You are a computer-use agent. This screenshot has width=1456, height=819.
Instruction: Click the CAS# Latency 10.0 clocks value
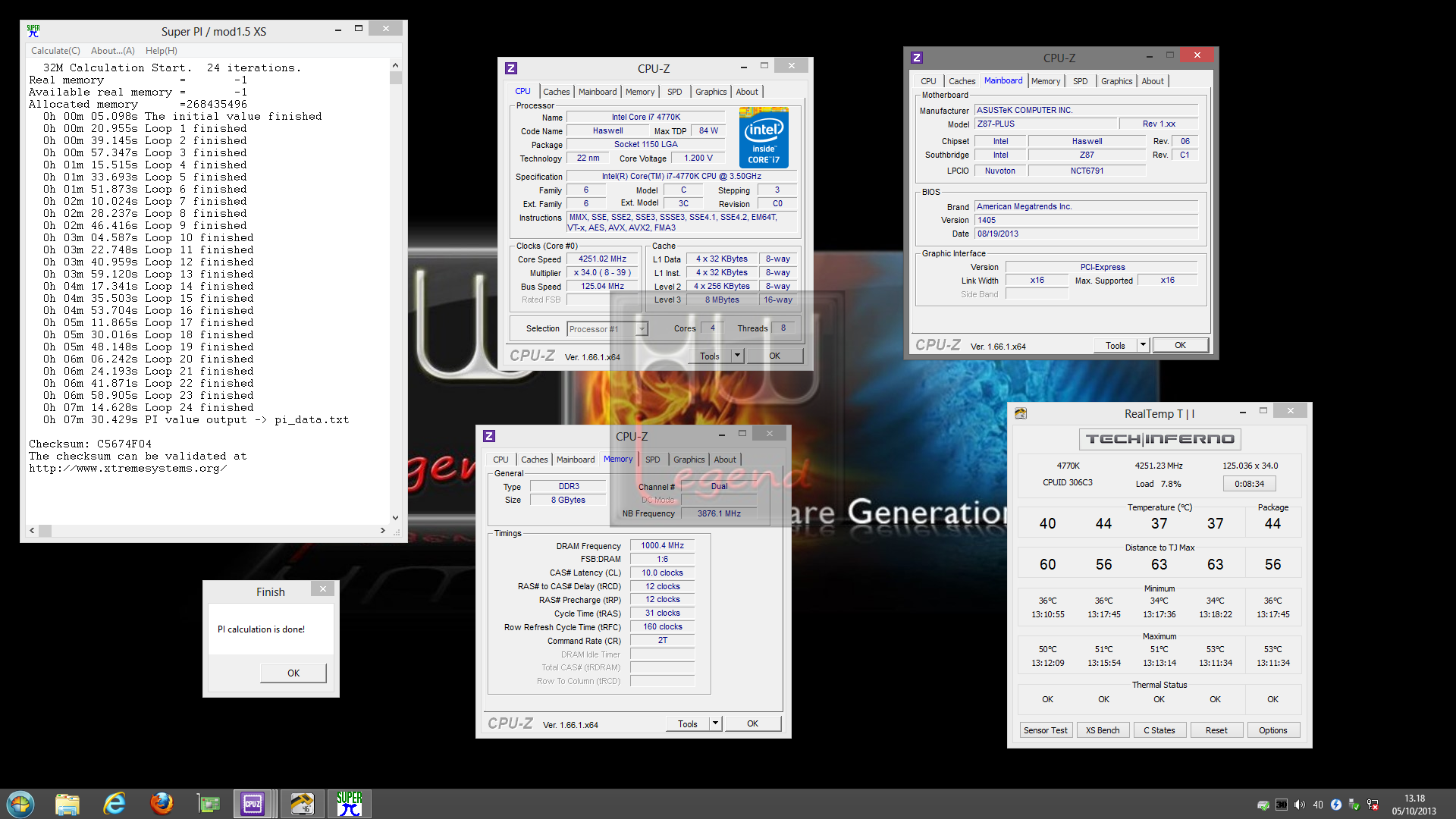click(x=662, y=573)
